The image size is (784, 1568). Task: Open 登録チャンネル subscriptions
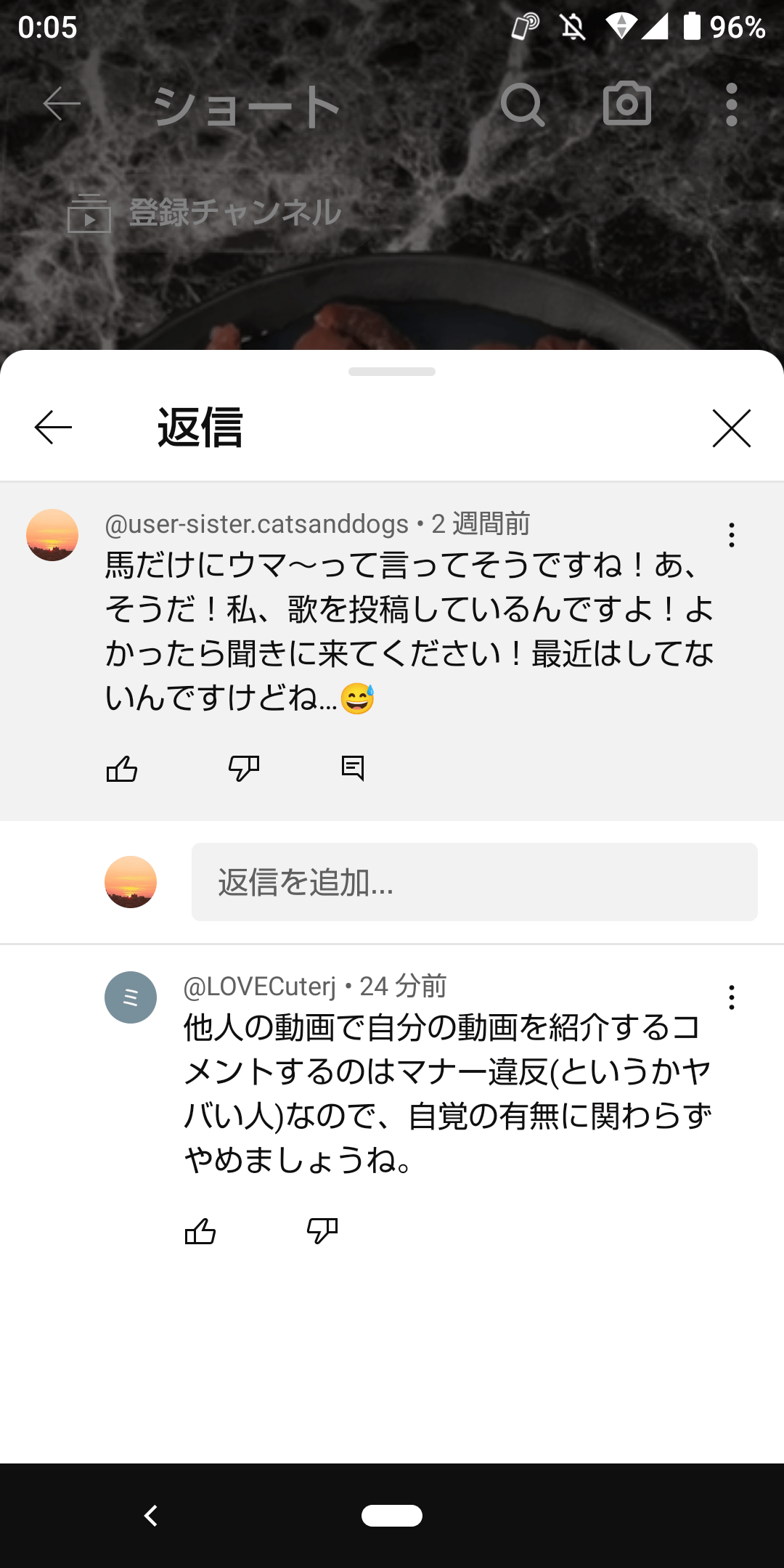pos(205,213)
